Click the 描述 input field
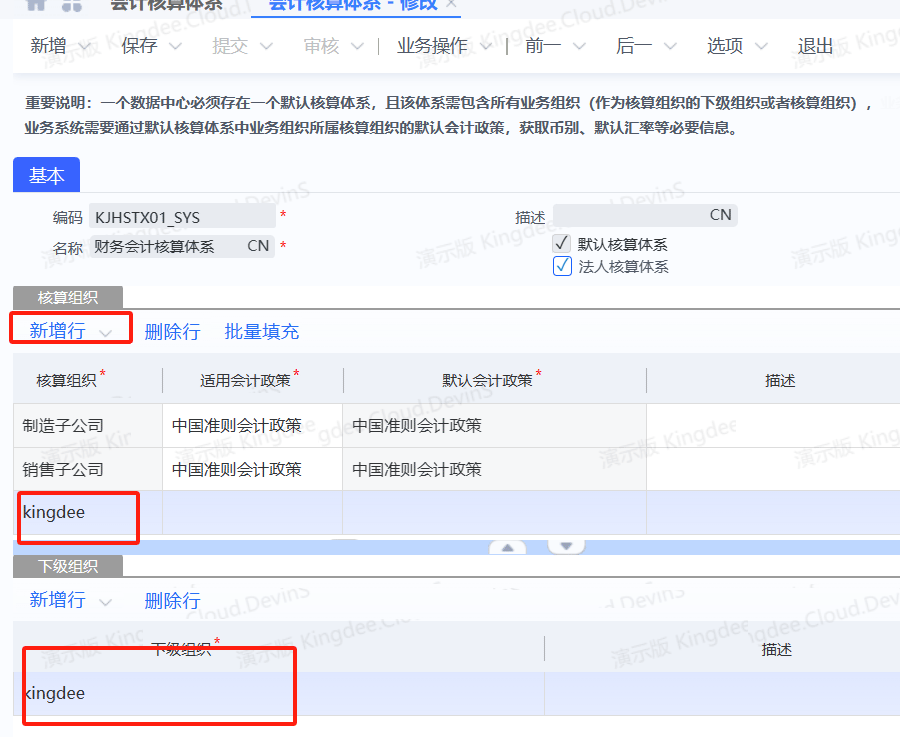The image size is (900, 737). [645, 215]
